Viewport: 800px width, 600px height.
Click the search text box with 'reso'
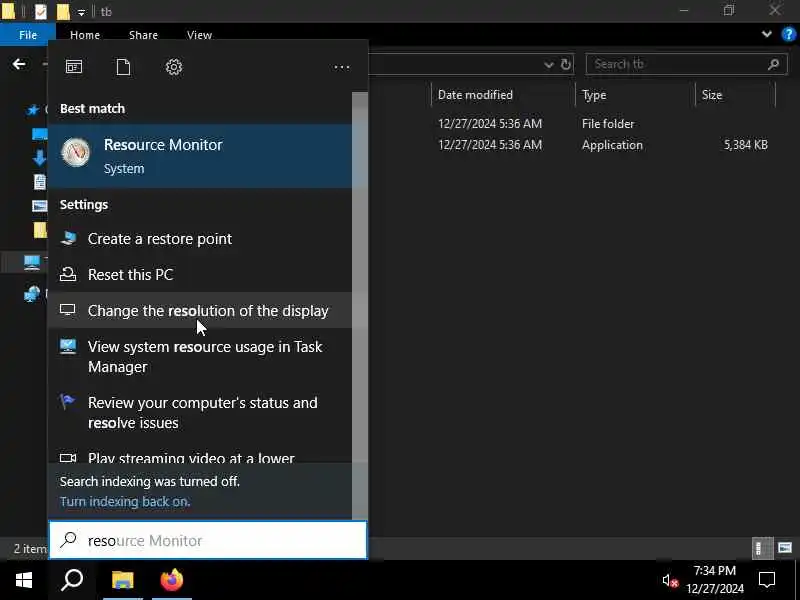tap(208, 540)
